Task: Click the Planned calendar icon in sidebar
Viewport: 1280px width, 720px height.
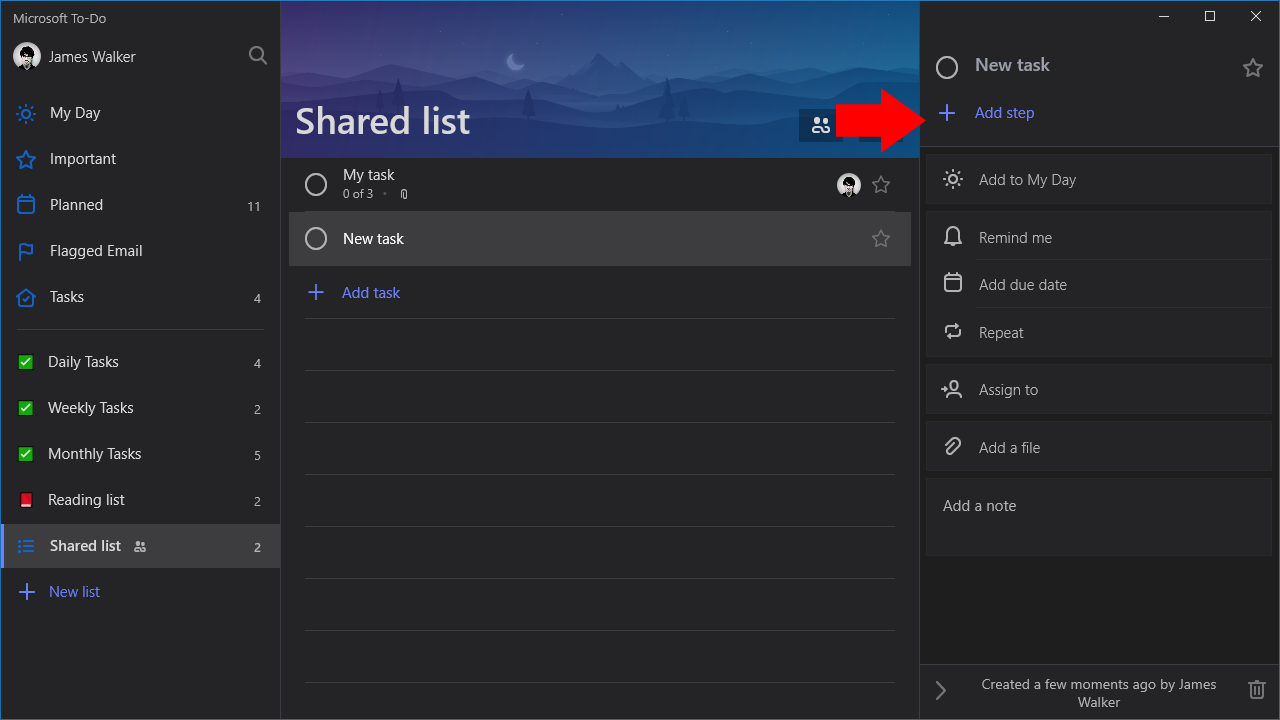Action: point(26,205)
